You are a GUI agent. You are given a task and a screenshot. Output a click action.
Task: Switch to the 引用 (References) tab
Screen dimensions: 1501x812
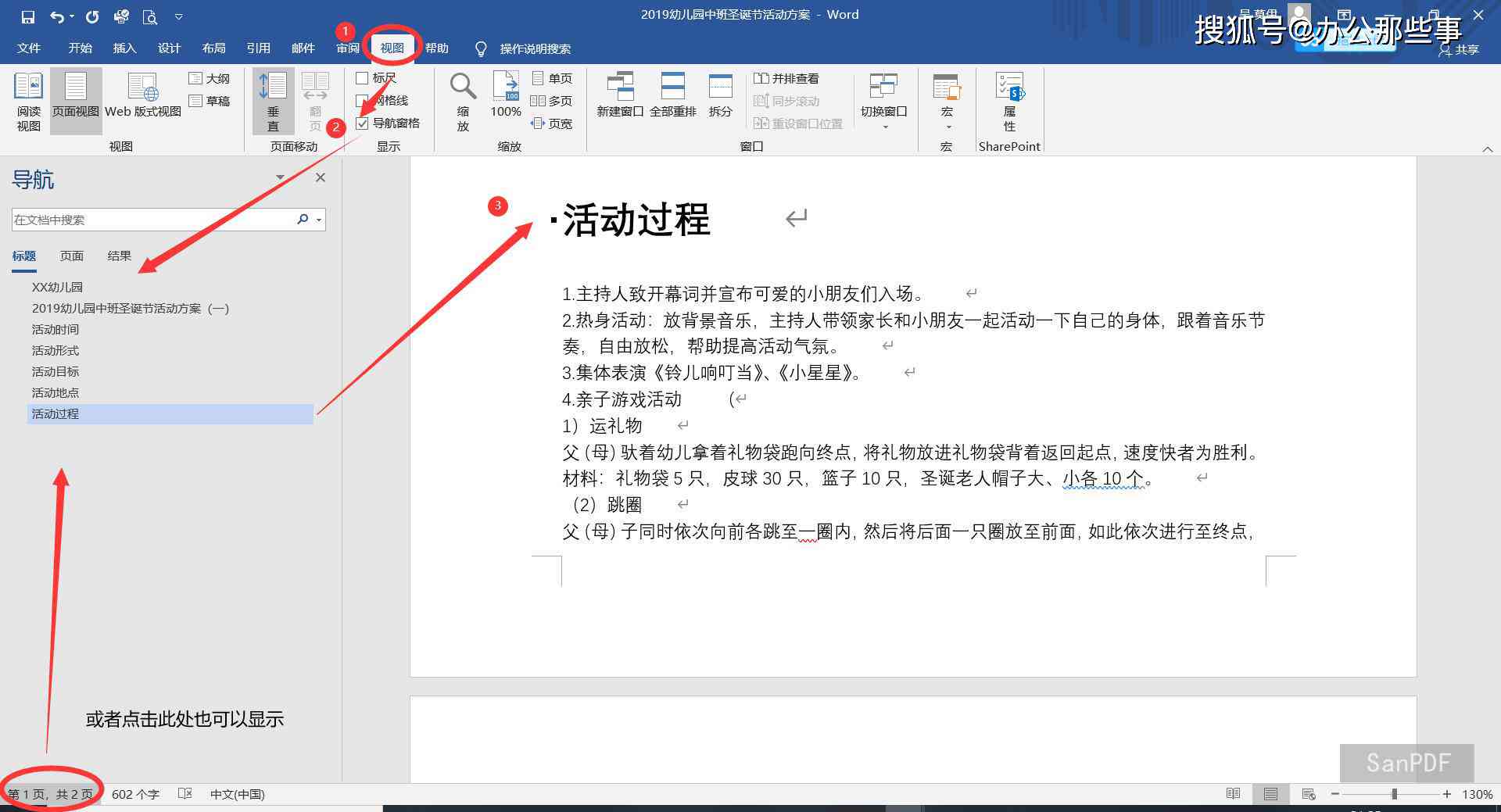258,48
